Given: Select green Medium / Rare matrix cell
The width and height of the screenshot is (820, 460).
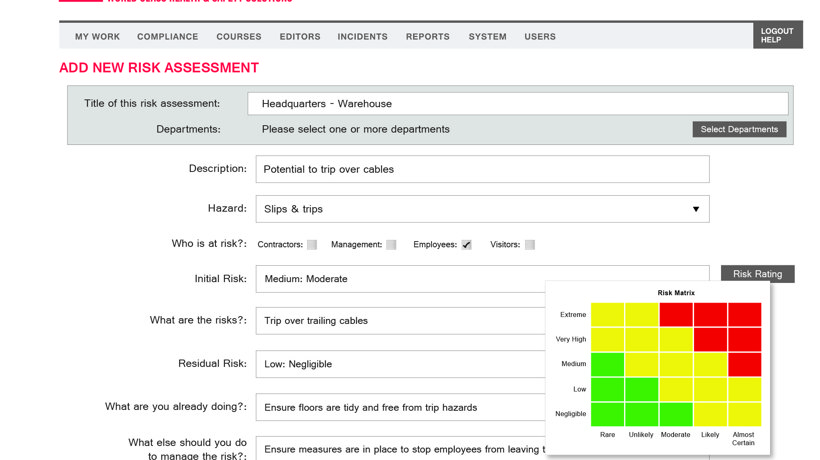Looking at the screenshot, I should point(607,364).
